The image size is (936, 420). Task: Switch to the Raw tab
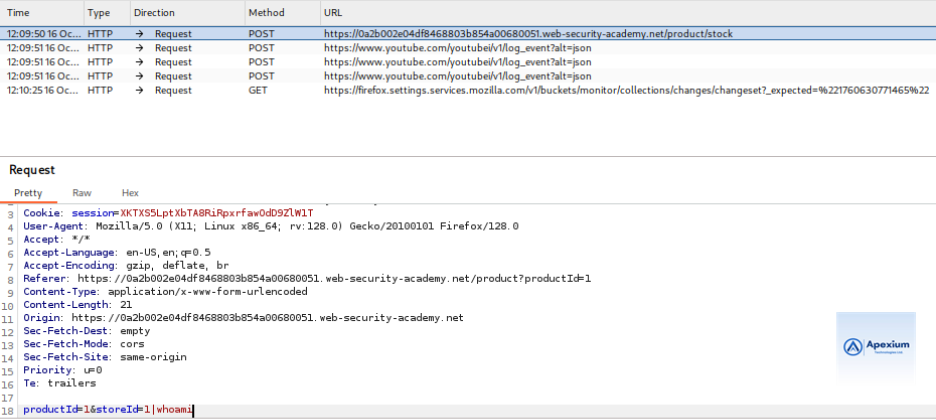[83, 192]
